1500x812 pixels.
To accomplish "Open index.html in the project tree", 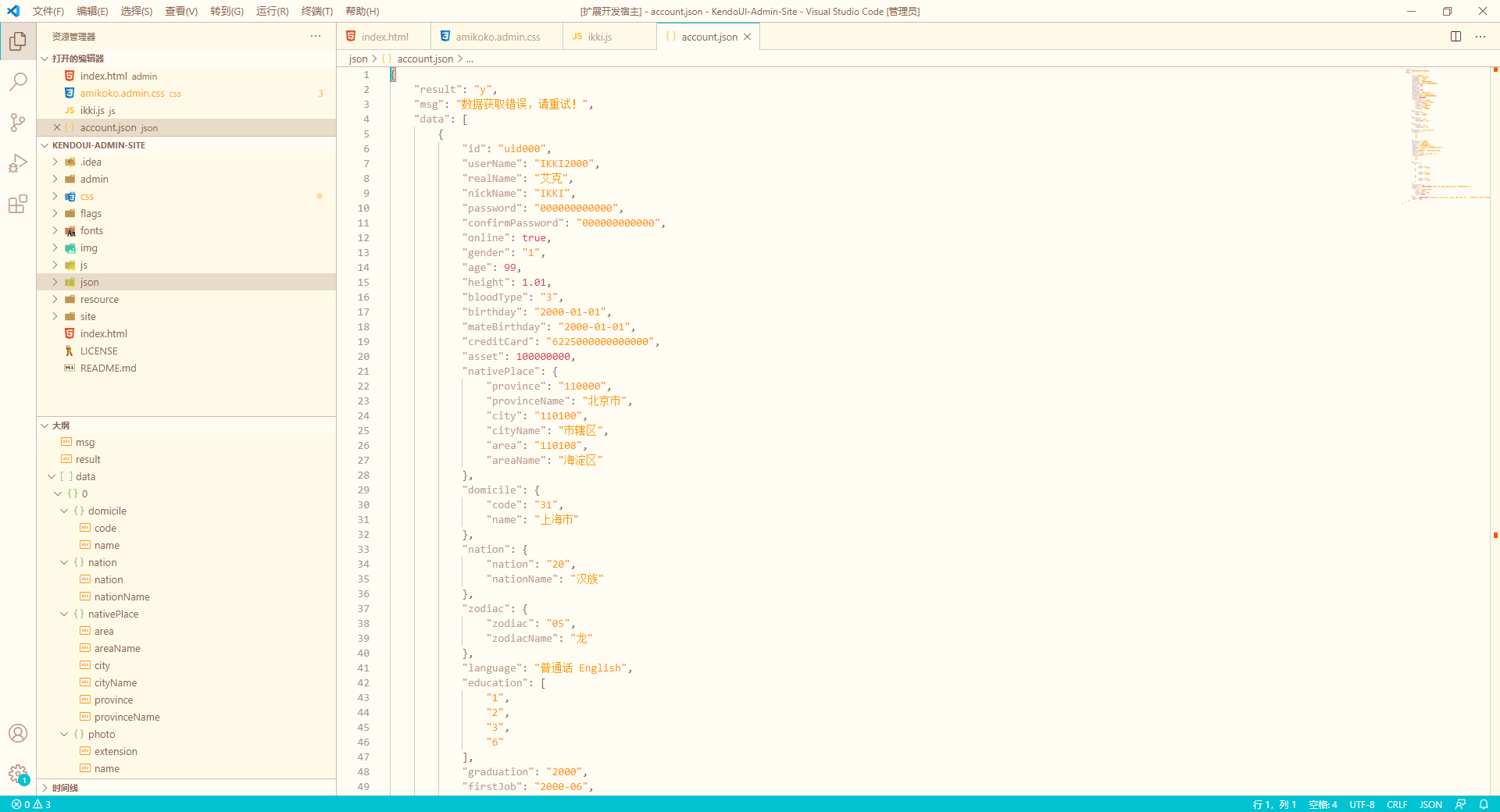I will (186, 333).
